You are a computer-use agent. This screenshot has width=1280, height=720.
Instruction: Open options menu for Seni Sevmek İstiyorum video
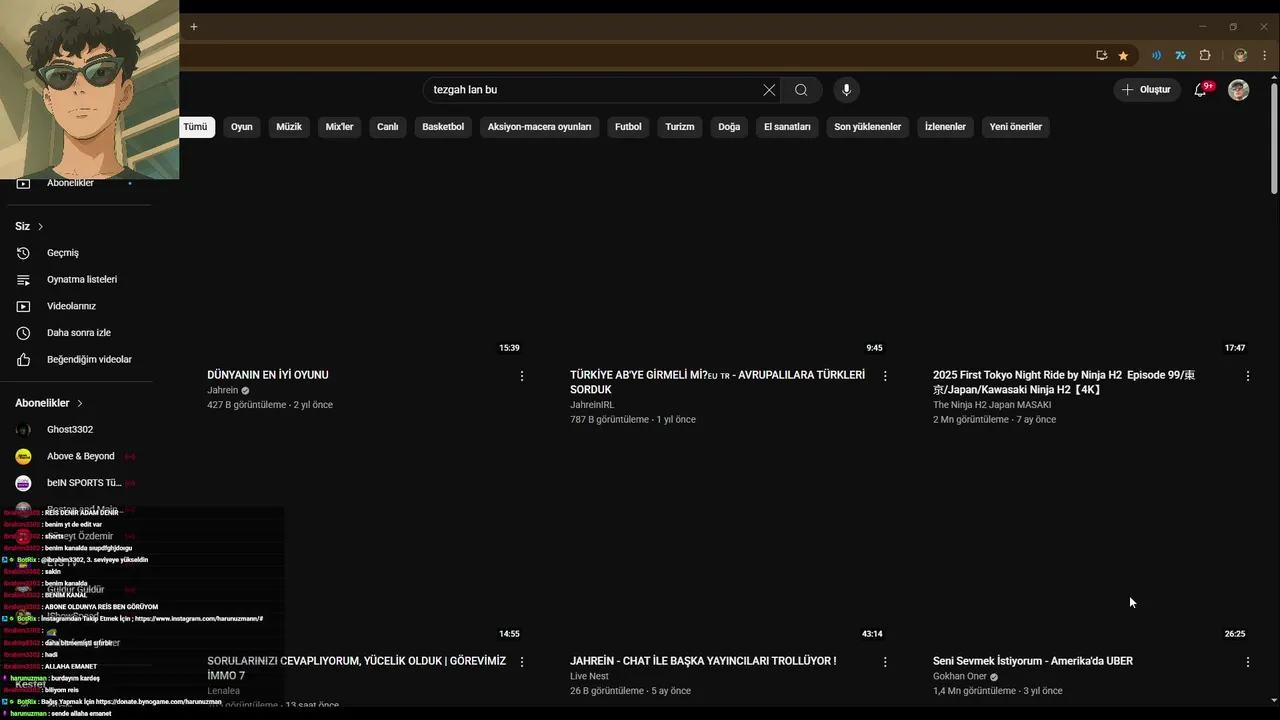click(1248, 662)
